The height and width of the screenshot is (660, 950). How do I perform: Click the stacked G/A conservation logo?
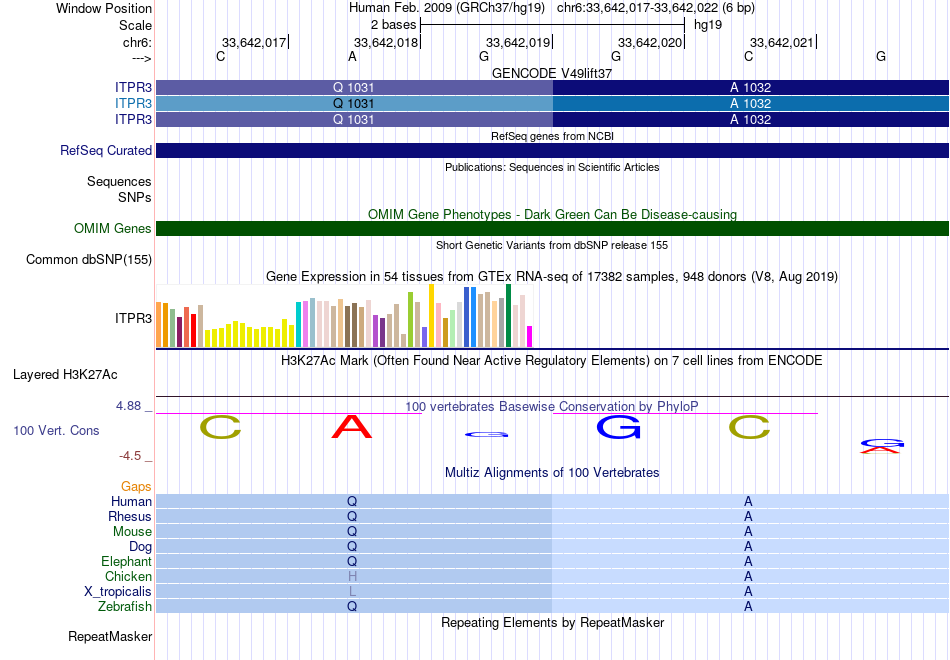click(882, 445)
